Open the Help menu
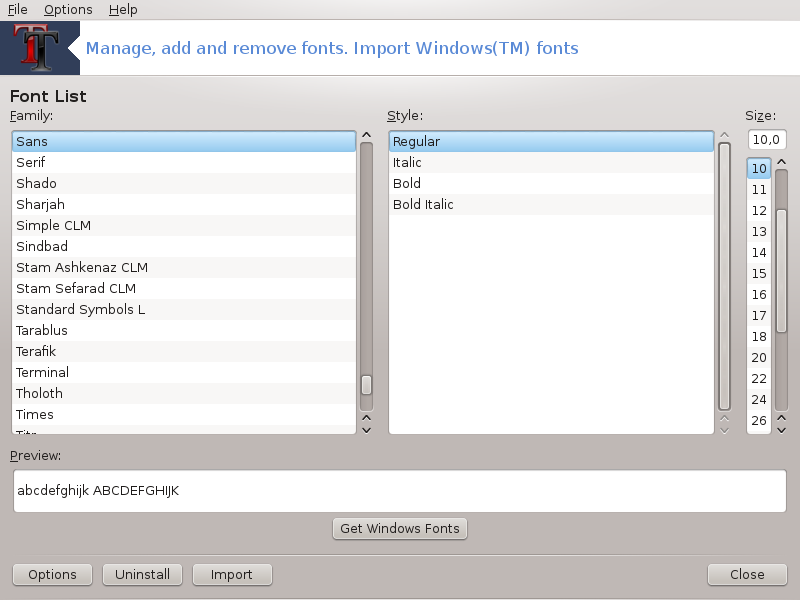 (x=123, y=10)
